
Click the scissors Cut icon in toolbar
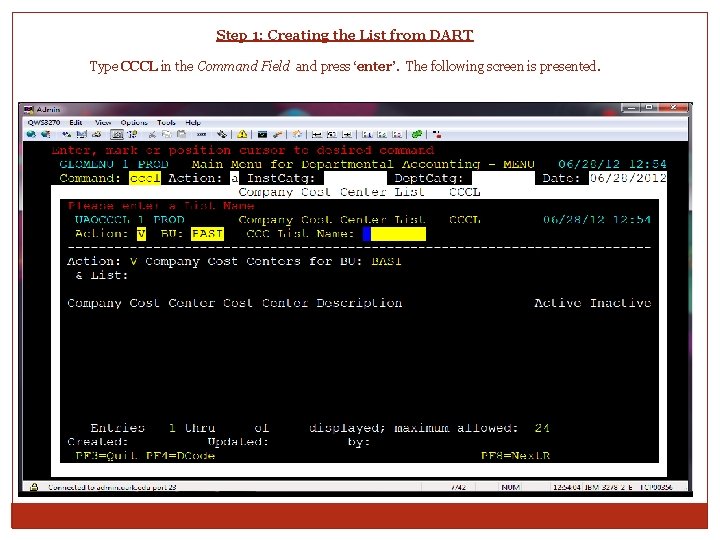[x=152, y=134]
